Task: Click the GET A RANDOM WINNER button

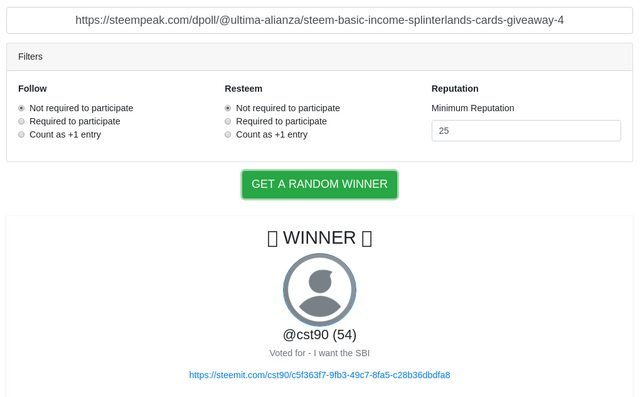Action: pos(320,184)
